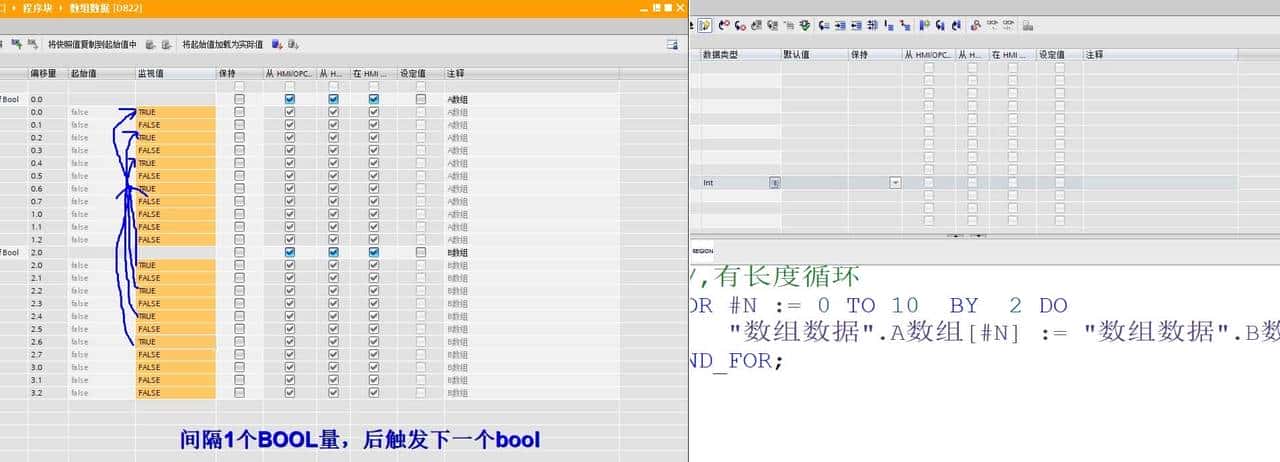This screenshot has width=1280, height=462.
Task: Click the 将起始值加载为实际值 button
Action: 222,45
